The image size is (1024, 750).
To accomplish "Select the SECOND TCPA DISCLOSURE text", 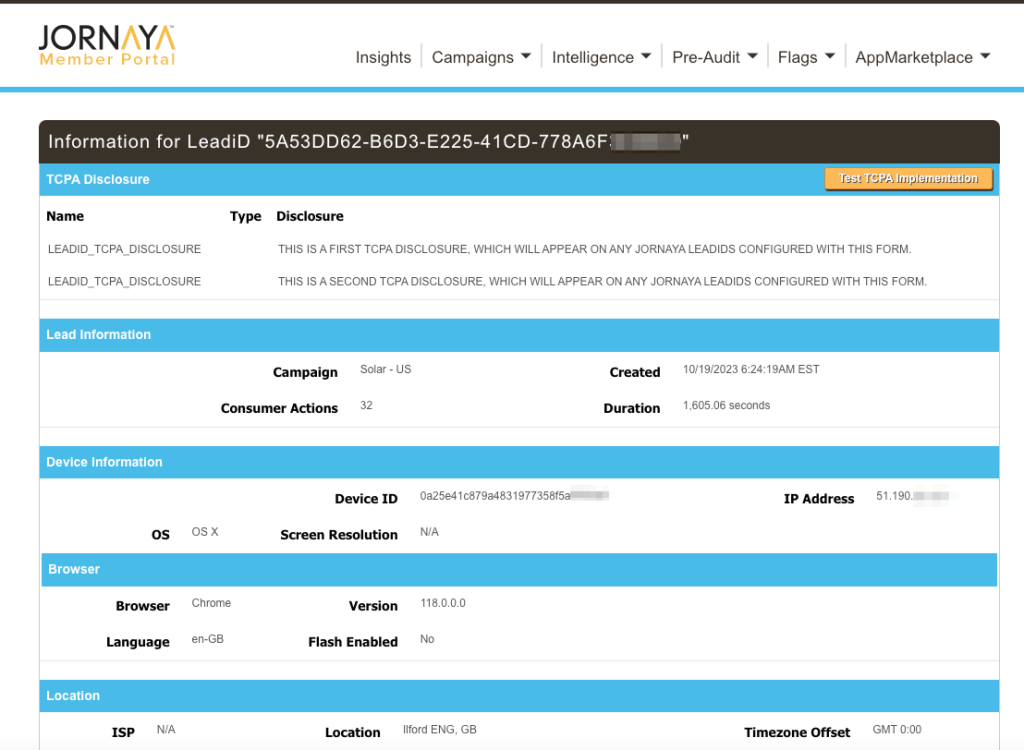I will pyautogui.click(x=602, y=282).
